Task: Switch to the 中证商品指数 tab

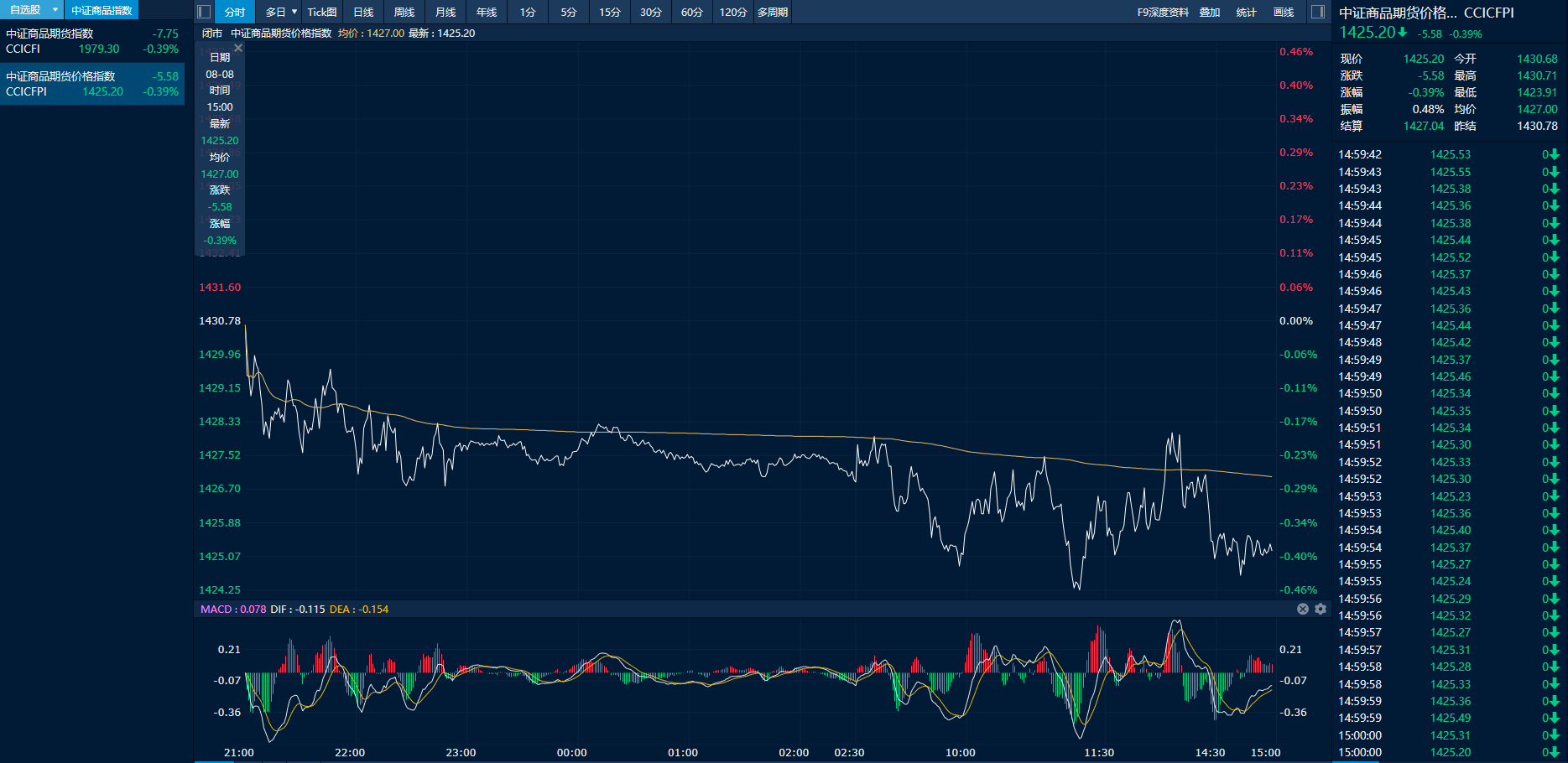Action: pyautogui.click(x=102, y=10)
